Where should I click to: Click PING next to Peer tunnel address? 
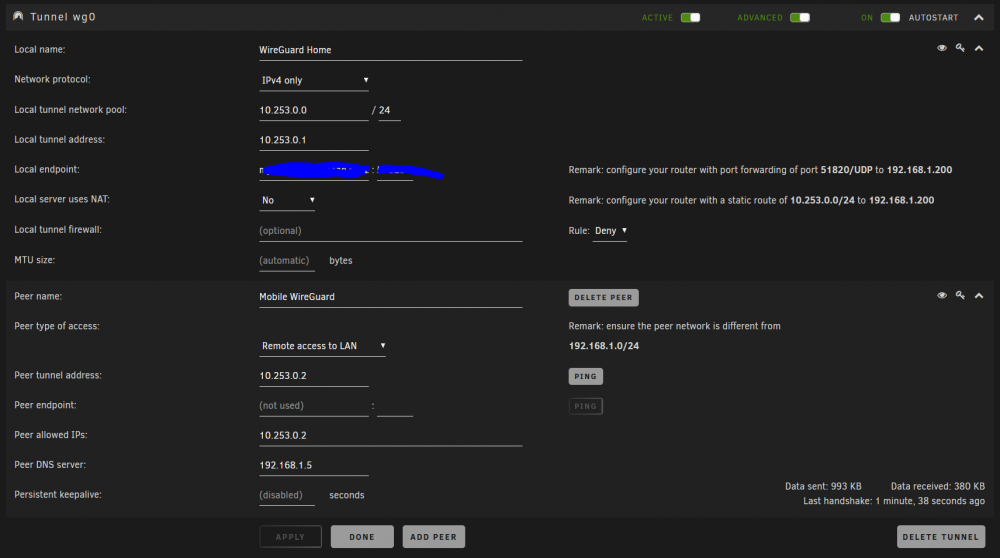pyautogui.click(x=585, y=376)
